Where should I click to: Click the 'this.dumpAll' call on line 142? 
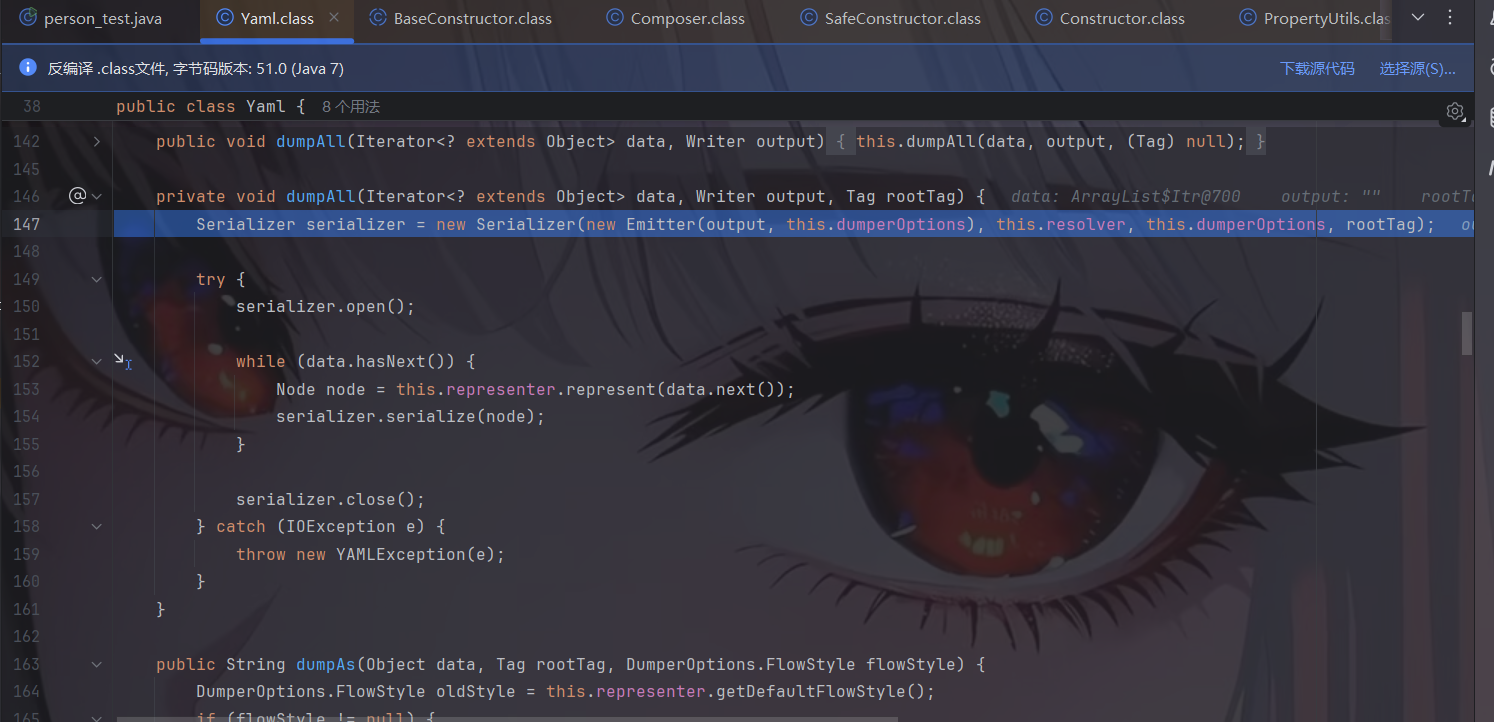tap(916, 142)
